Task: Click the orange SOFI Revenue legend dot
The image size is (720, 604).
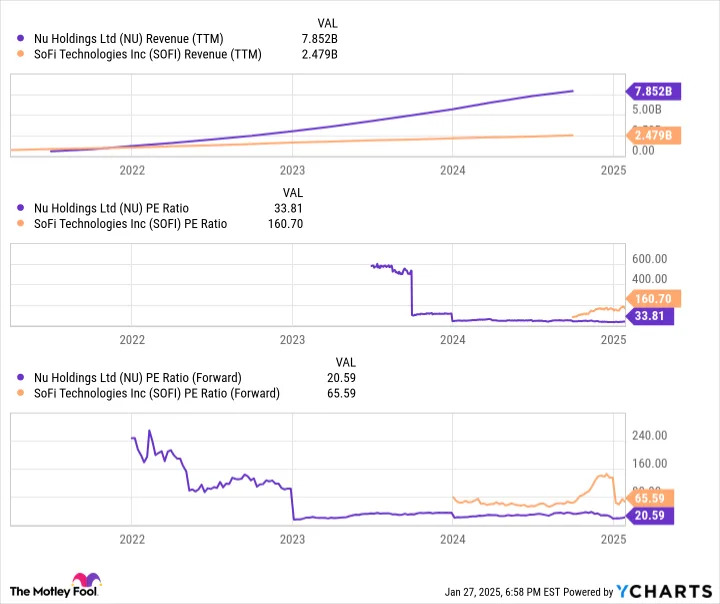Action: [20, 54]
